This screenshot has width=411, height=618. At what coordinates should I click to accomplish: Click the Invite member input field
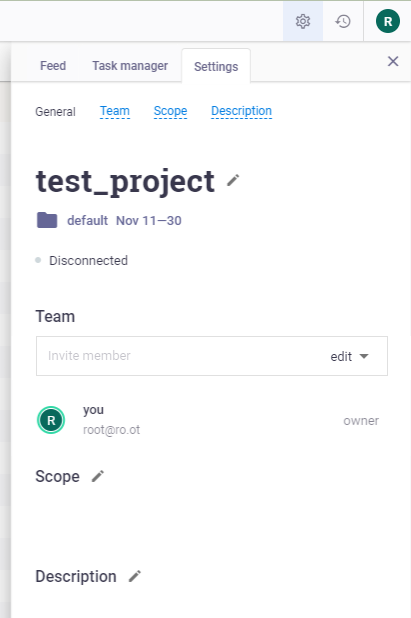[181, 356]
